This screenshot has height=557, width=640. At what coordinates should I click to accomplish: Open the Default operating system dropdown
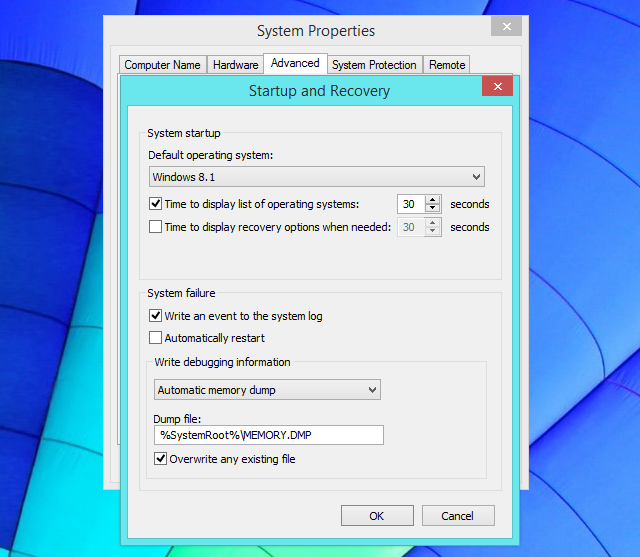tap(317, 177)
